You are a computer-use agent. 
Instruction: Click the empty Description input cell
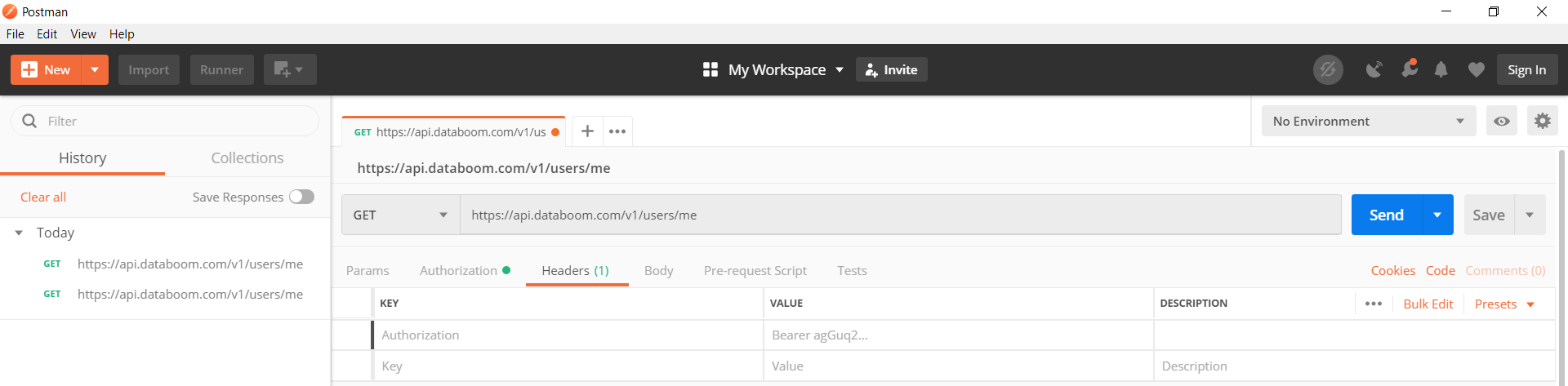(1355, 366)
